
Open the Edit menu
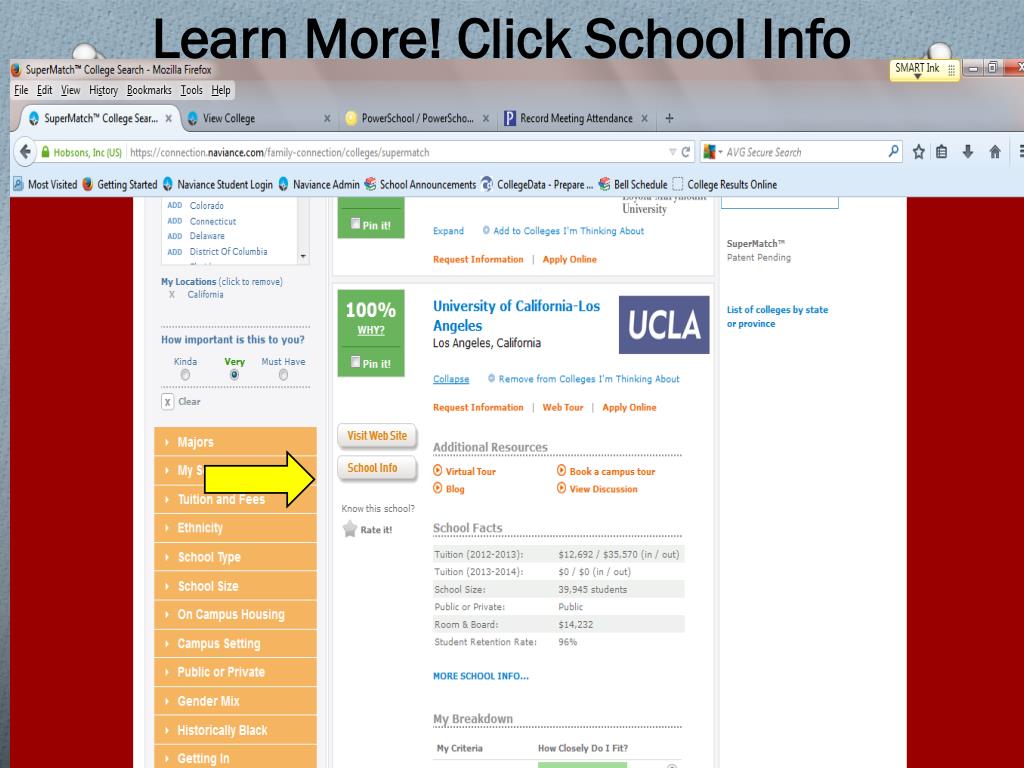pyautogui.click(x=44, y=90)
